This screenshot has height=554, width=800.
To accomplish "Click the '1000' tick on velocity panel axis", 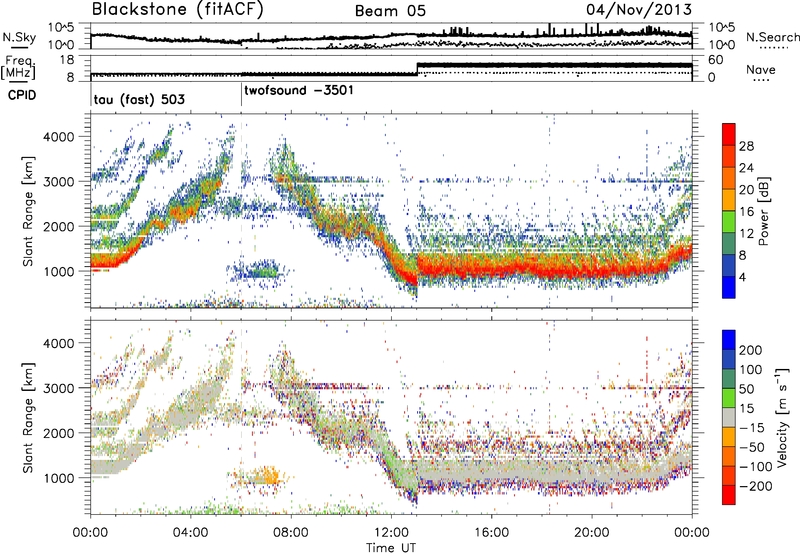I will pyautogui.click(x=59, y=478).
